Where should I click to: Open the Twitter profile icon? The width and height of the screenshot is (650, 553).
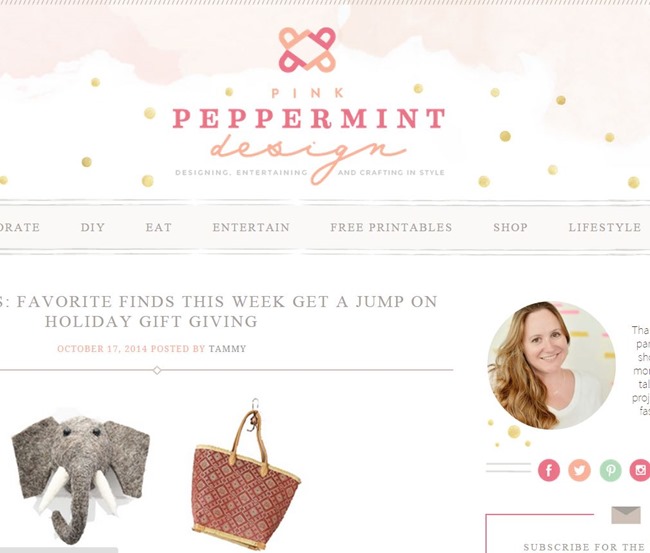click(x=580, y=471)
